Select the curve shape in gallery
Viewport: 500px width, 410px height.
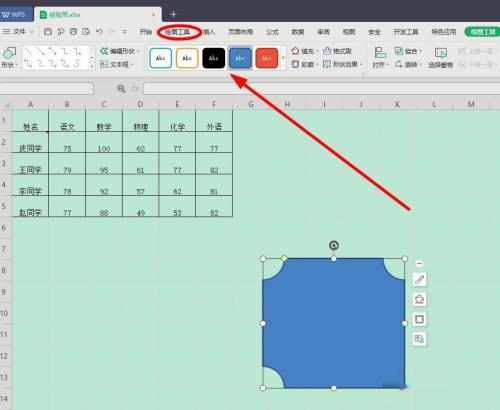77,63
